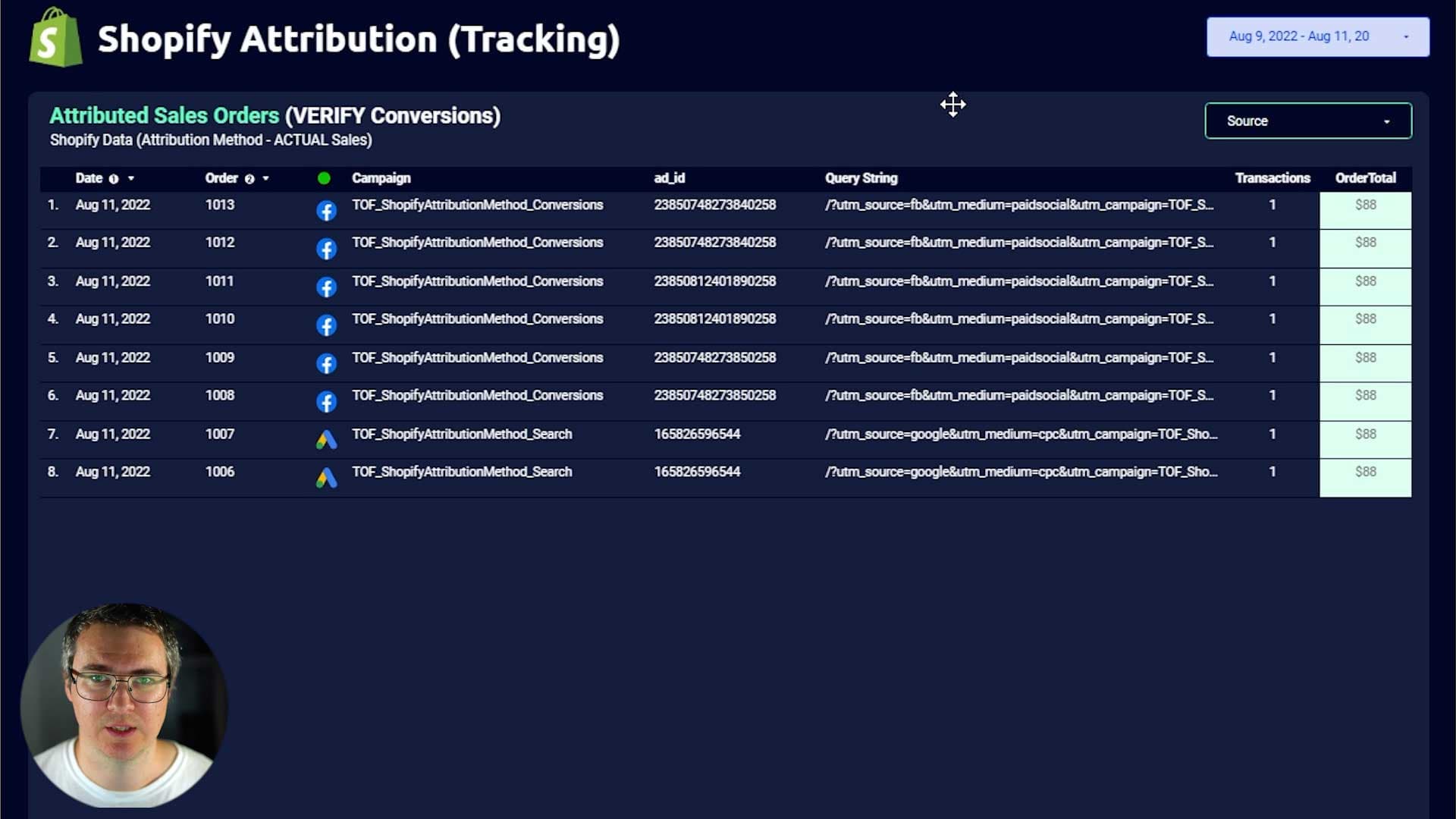Toggle sort arrow on Order column
The width and height of the screenshot is (1456, 819).
tap(265, 179)
